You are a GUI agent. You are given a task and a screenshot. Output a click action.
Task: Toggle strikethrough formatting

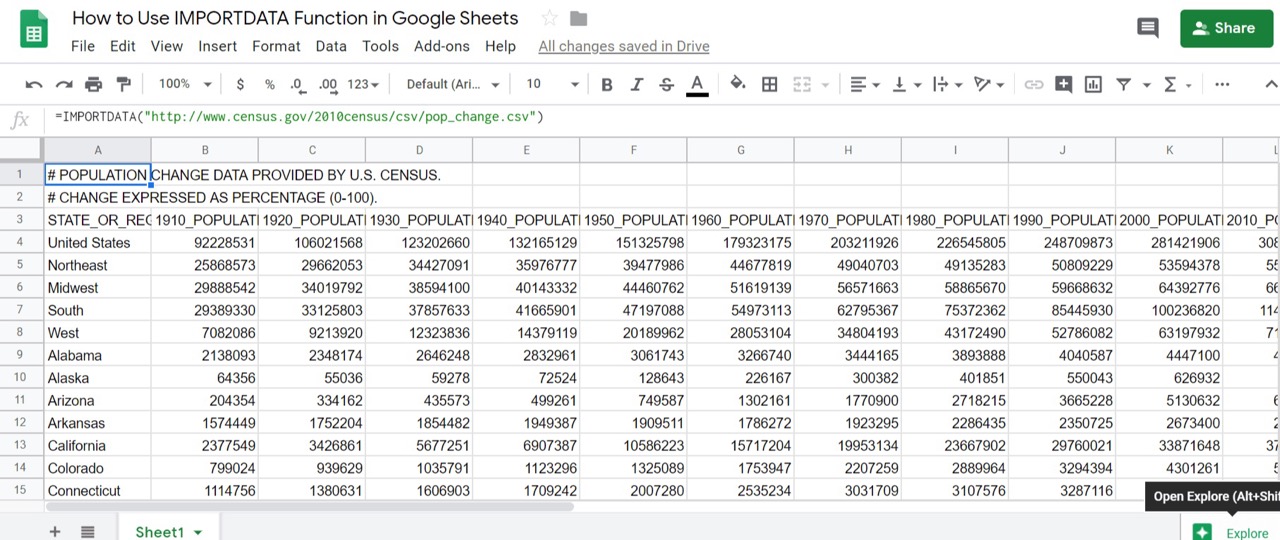coord(667,85)
